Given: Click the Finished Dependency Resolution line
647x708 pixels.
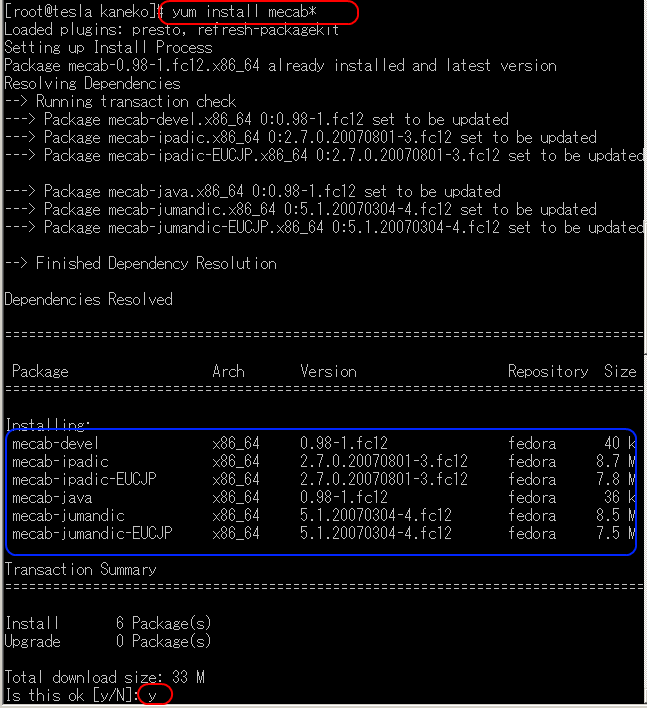Looking at the screenshot, I should point(140,263).
